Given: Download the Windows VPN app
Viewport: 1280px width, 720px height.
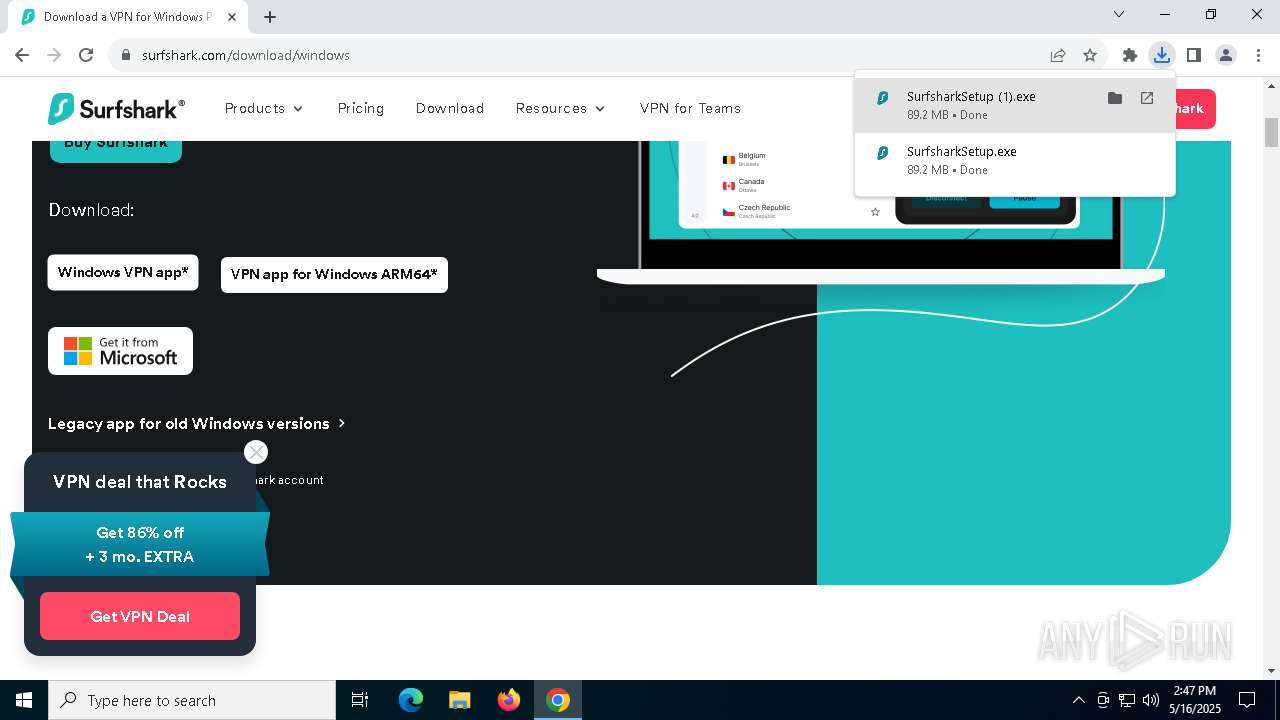Looking at the screenshot, I should [123, 272].
